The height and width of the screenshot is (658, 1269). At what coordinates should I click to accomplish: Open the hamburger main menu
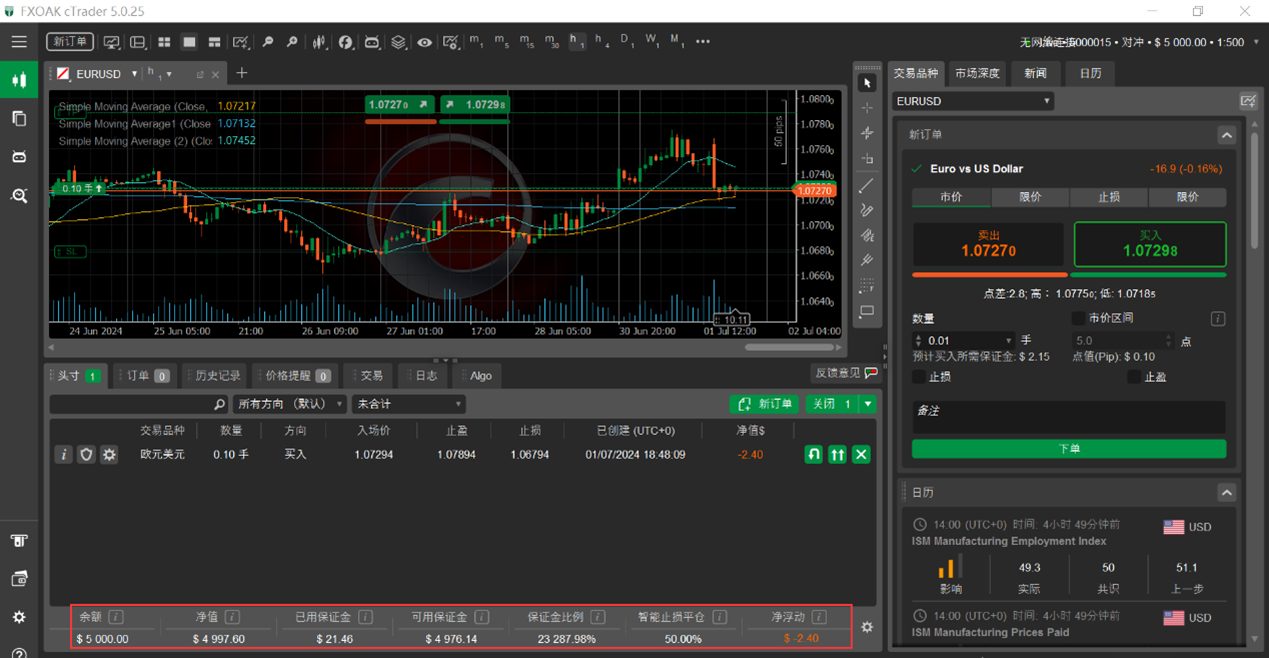pyautogui.click(x=19, y=42)
